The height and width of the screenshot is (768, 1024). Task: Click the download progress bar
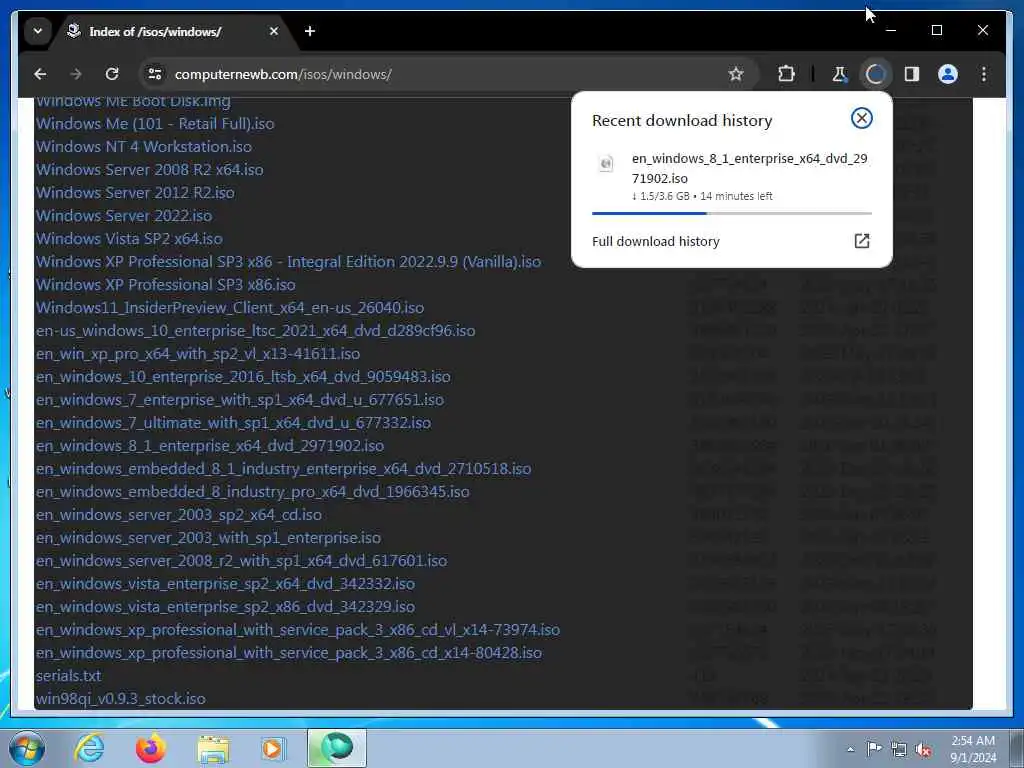coord(731,213)
